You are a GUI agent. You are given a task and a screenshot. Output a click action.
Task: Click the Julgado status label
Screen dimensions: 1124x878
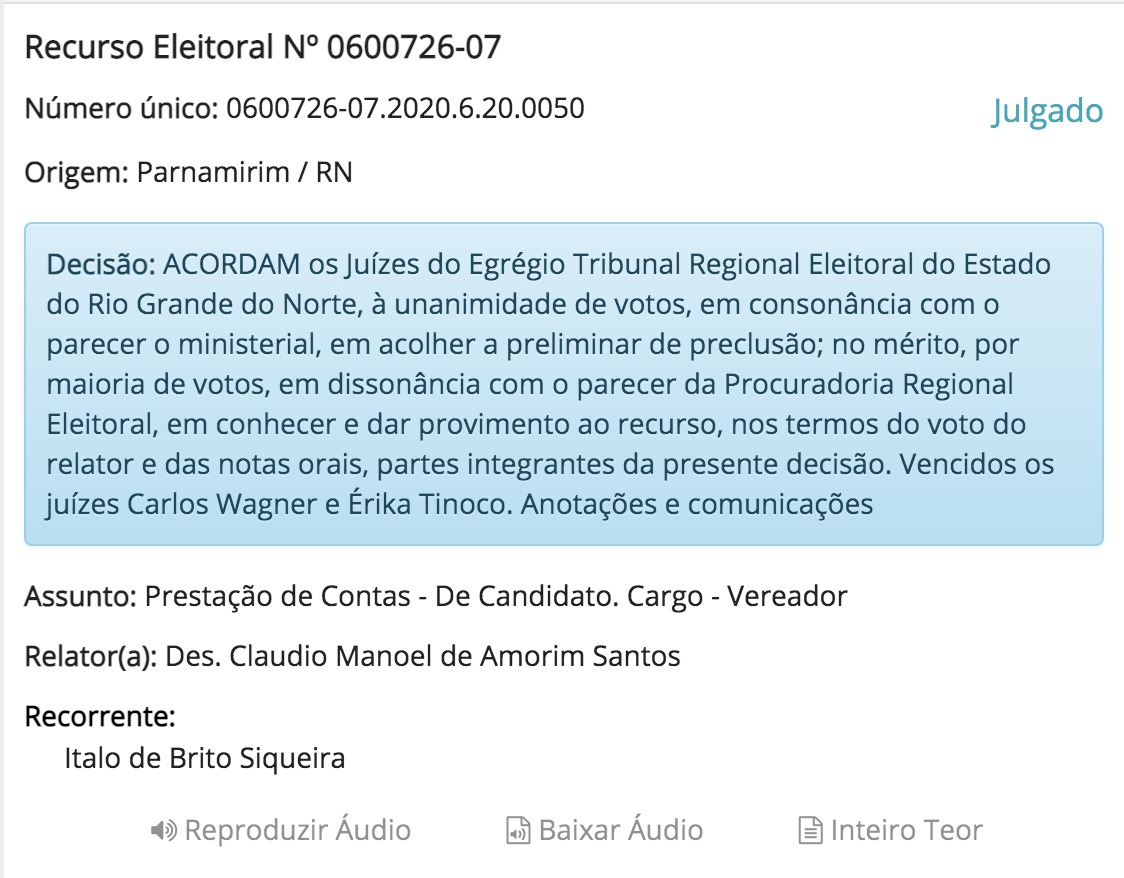point(1047,111)
